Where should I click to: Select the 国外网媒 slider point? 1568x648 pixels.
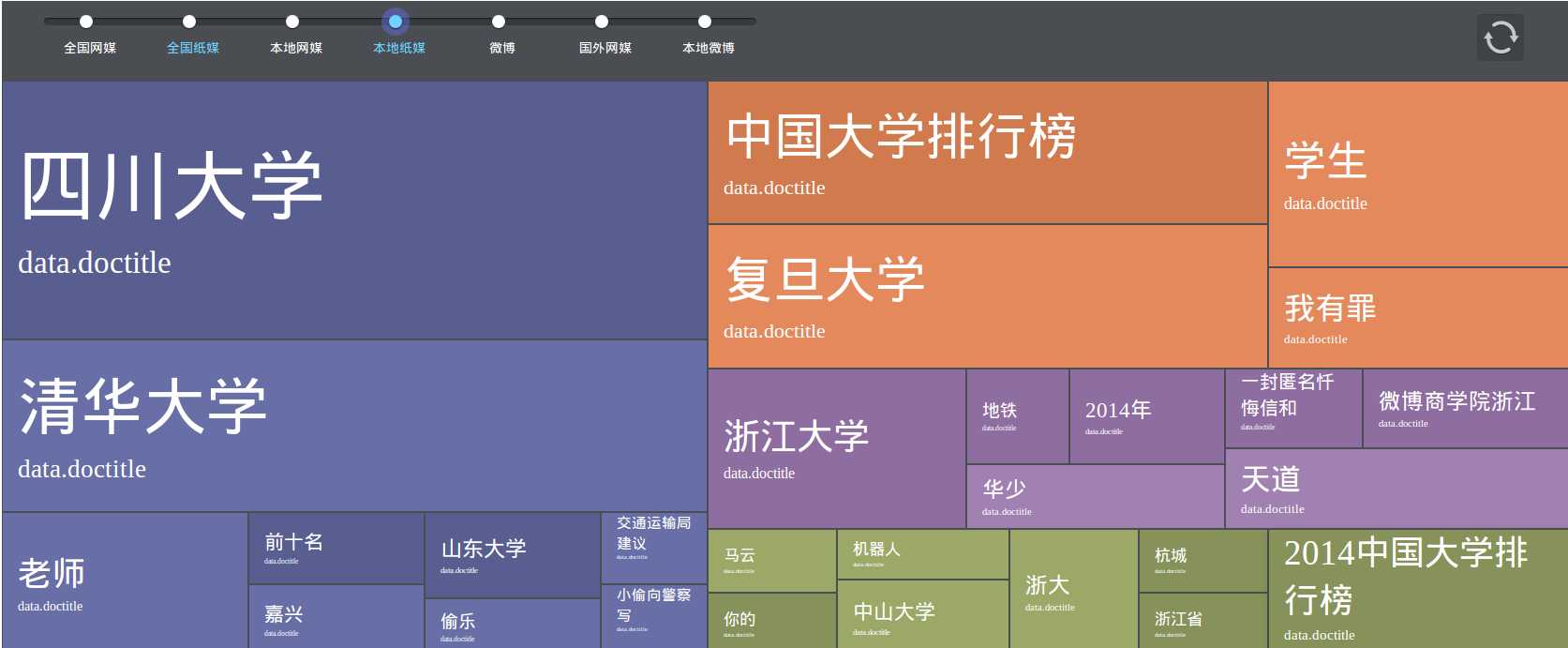click(602, 22)
